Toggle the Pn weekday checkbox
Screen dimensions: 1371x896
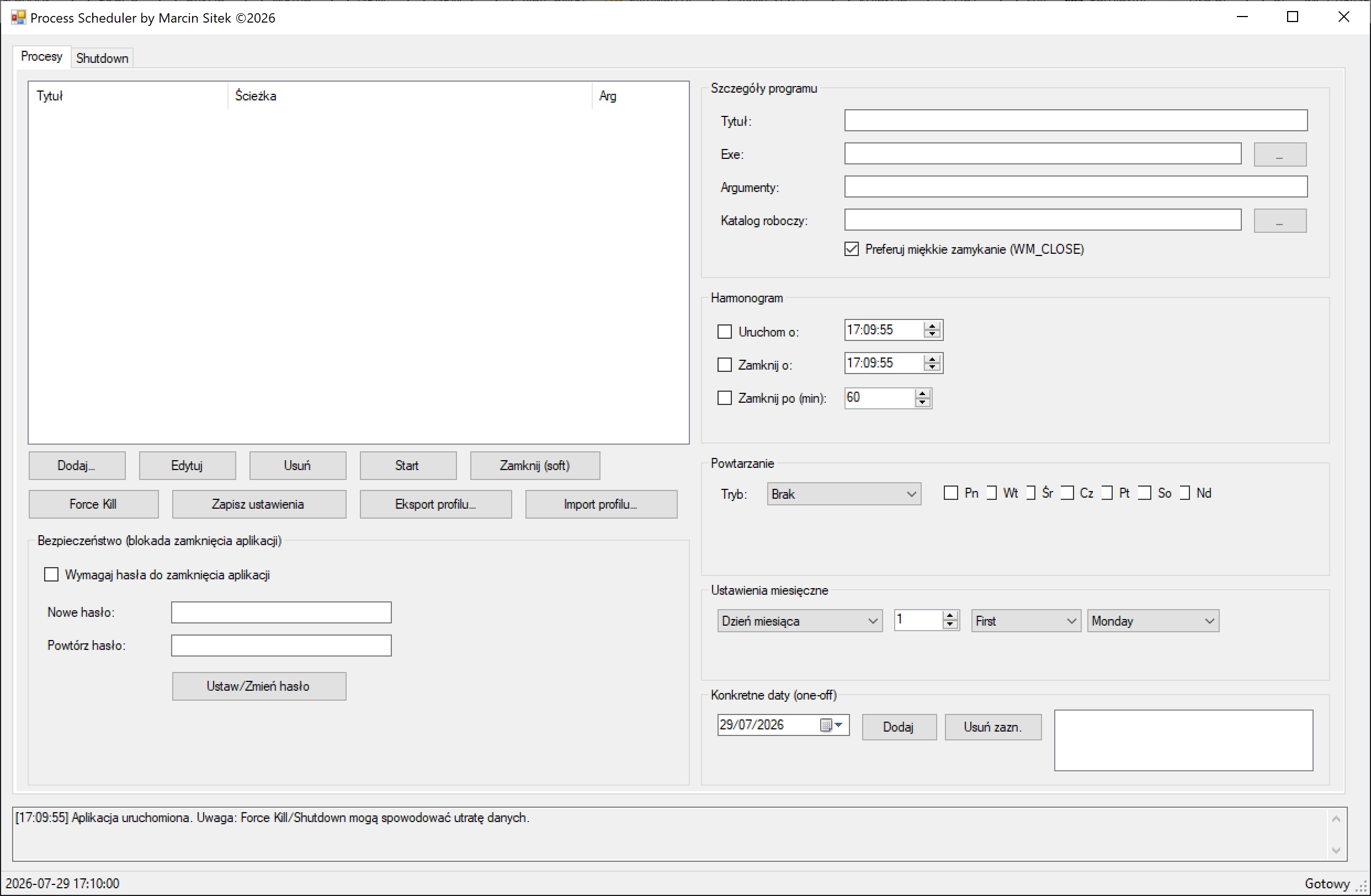click(x=950, y=493)
